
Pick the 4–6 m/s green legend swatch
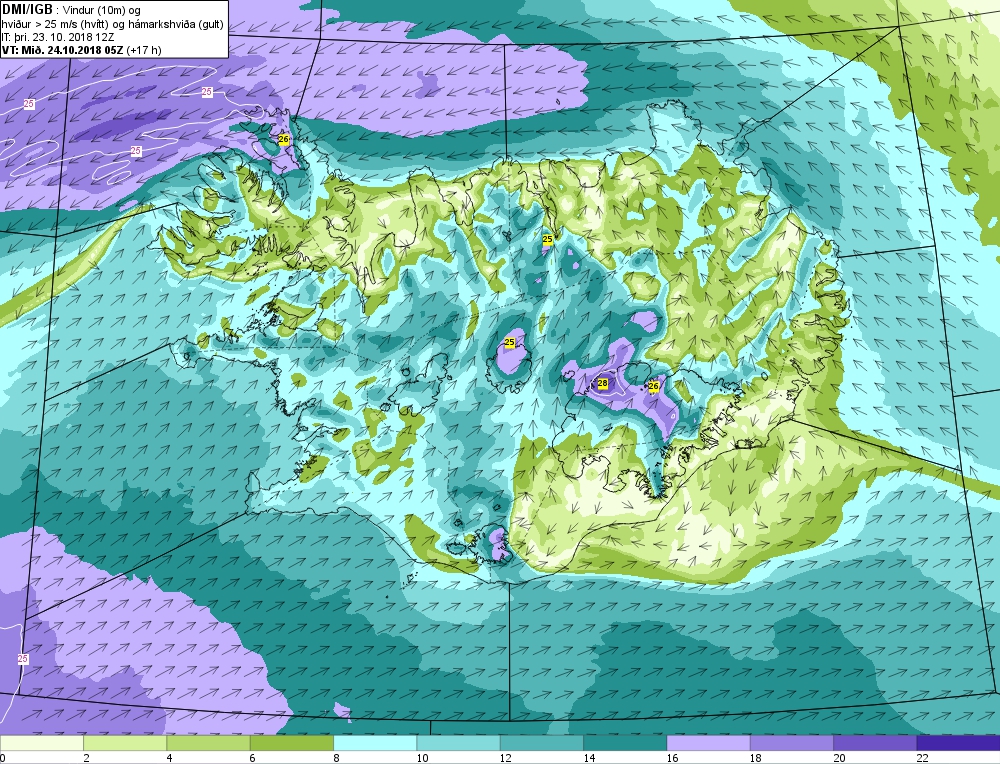coord(208,743)
